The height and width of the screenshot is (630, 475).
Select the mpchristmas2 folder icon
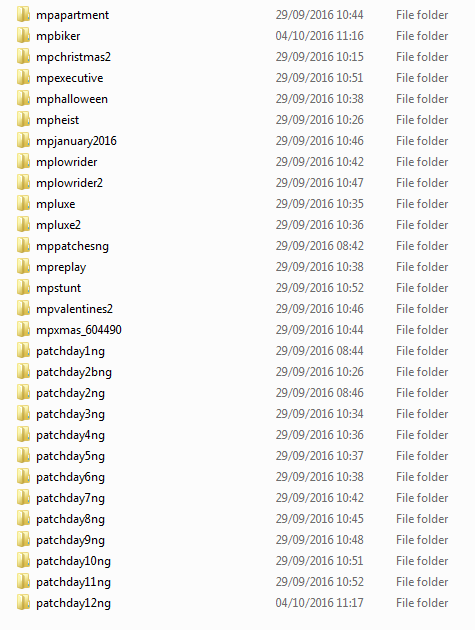[23, 56]
